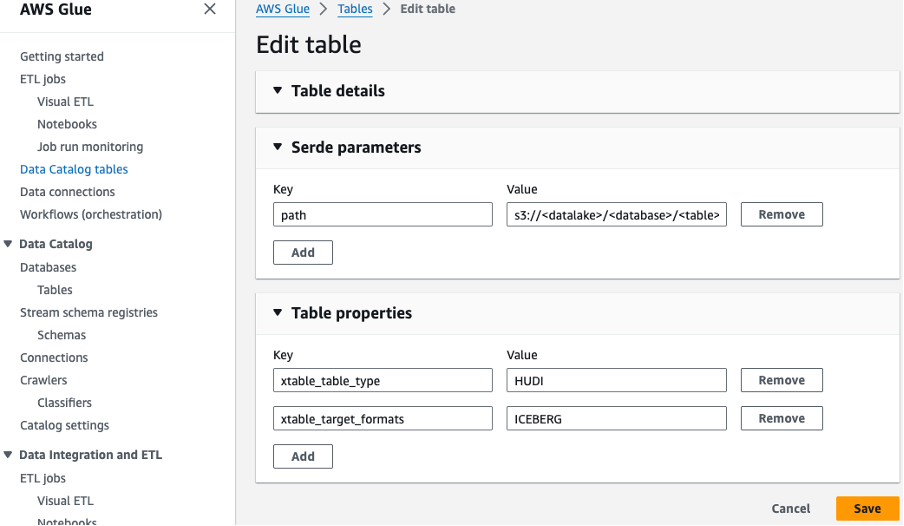The width and height of the screenshot is (904, 526).
Task: Add a new serde parameter
Action: click(303, 253)
